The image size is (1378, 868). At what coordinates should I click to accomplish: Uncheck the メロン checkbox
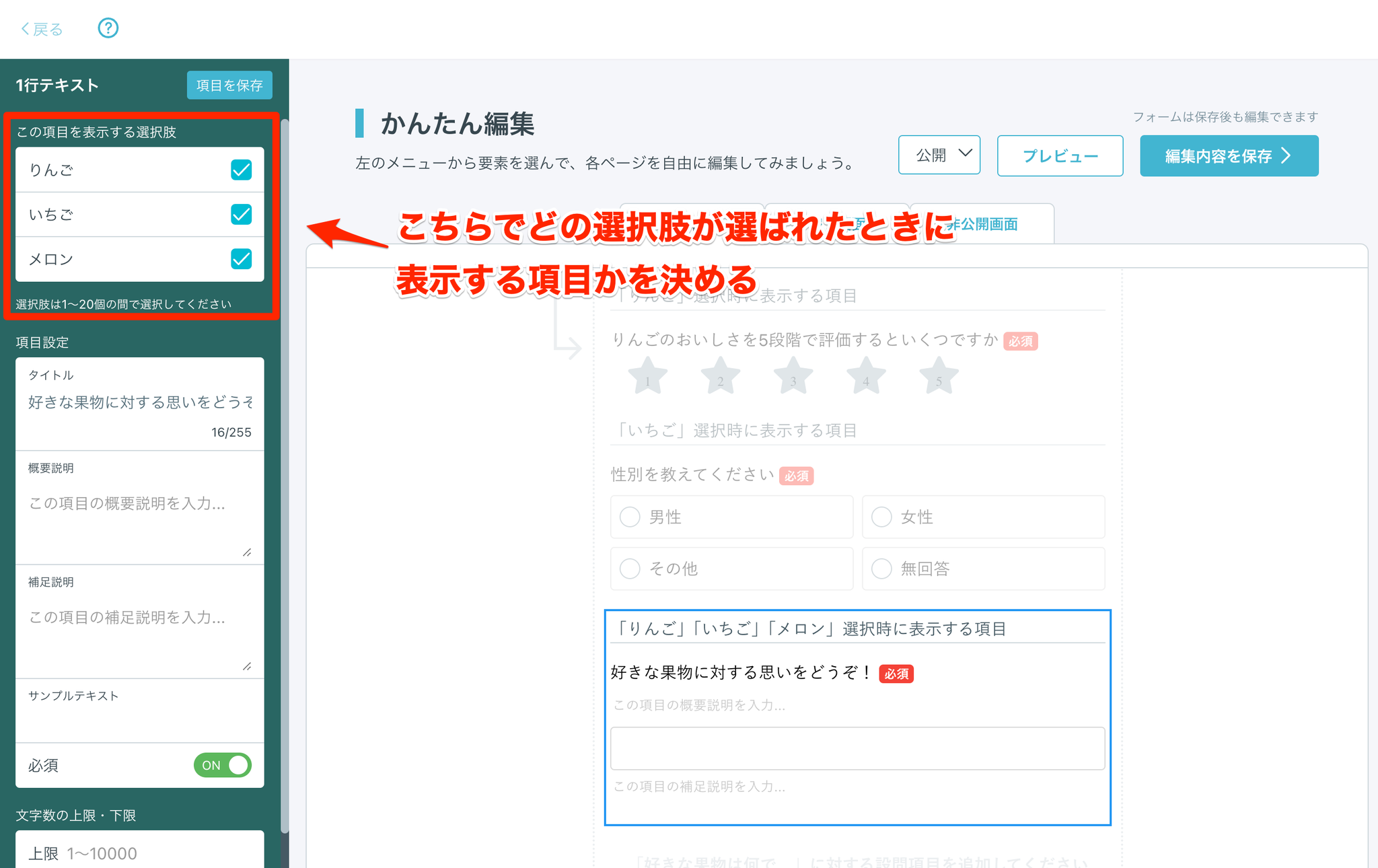point(241,259)
